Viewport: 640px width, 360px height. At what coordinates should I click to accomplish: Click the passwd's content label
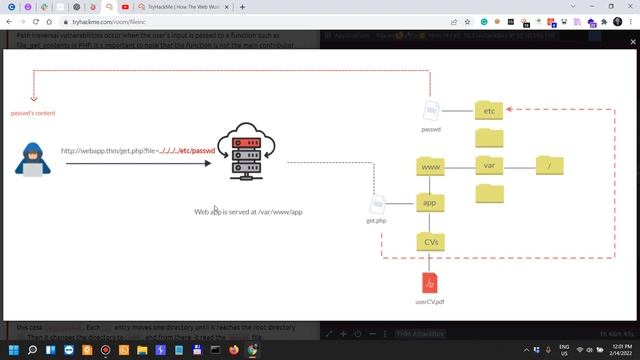click(x=33, y=113)
